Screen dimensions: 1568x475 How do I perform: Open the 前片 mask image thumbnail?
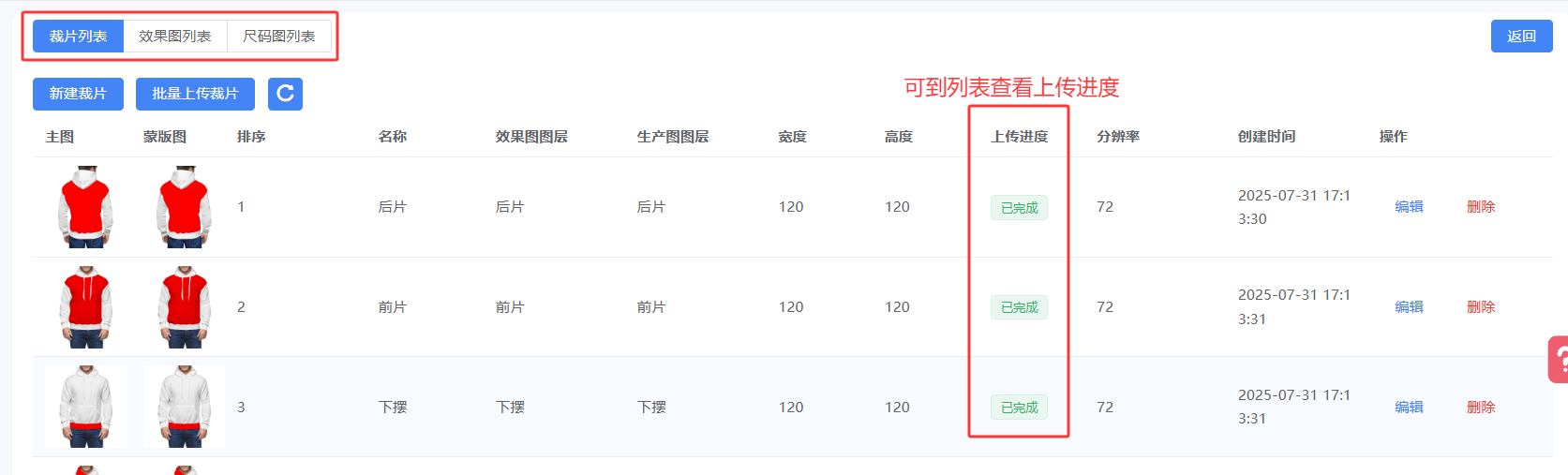click(184, 307)
